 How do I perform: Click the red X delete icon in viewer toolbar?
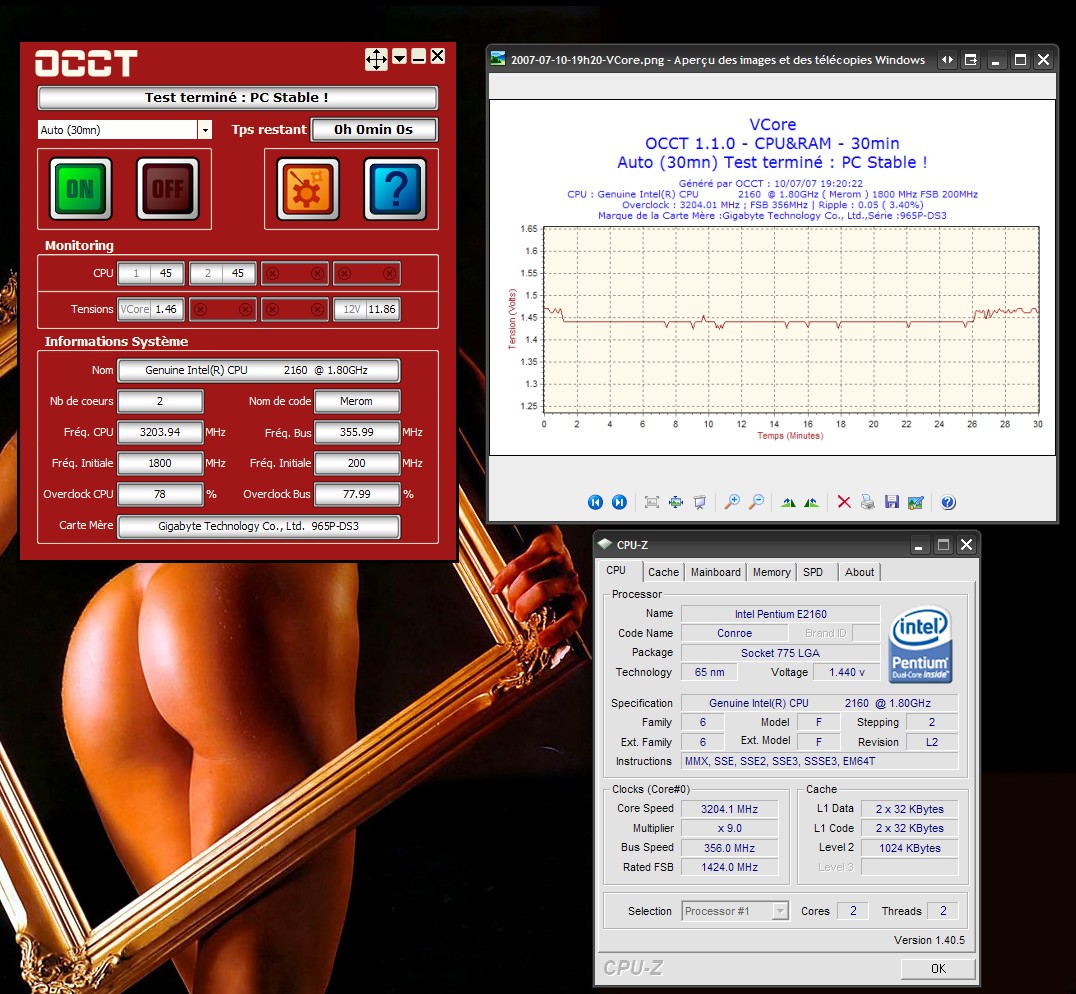click(844, 502)
